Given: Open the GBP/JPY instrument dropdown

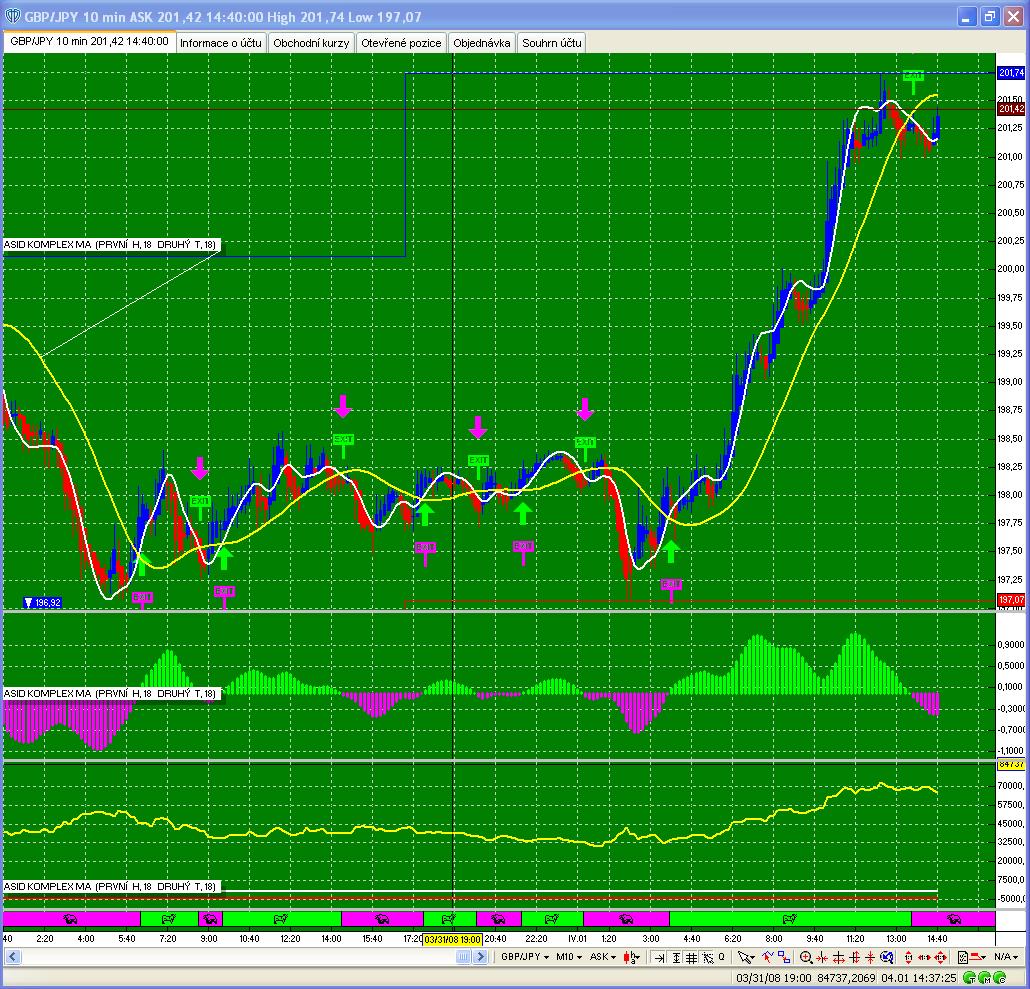Looking at the screenshot, I should pyautogui.click(x=524, y=957).
